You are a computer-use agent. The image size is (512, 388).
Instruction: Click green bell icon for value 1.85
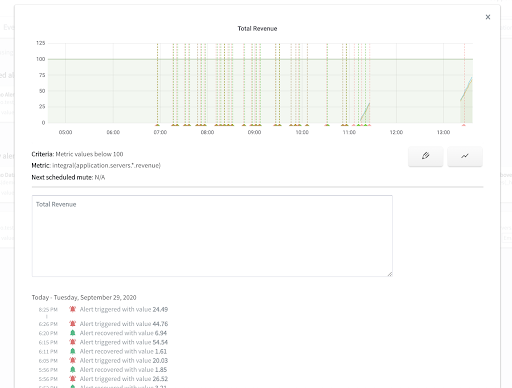(x=72, y=369)
